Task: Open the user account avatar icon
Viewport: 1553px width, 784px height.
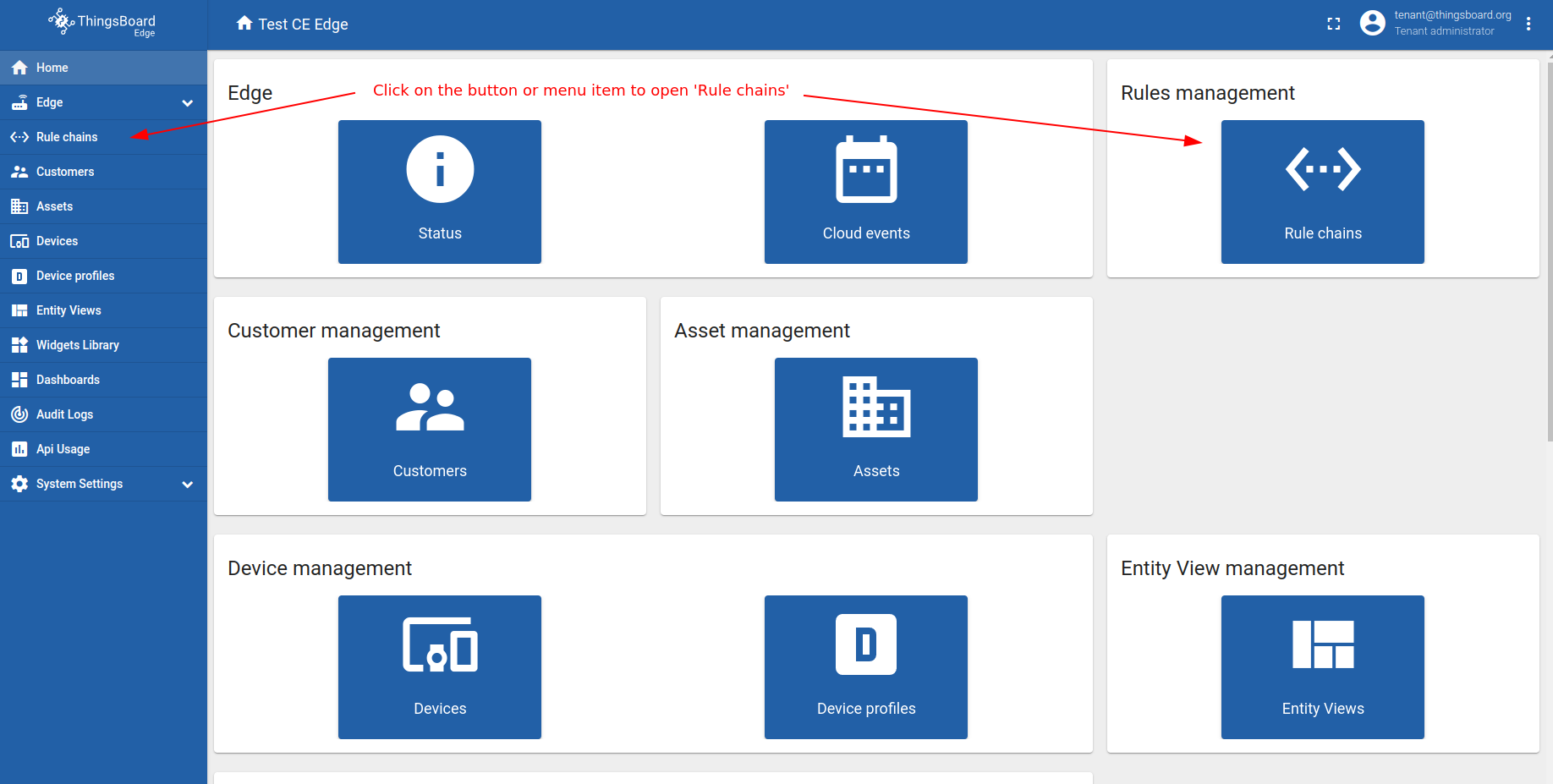Action: click(x=1372, y=24)
